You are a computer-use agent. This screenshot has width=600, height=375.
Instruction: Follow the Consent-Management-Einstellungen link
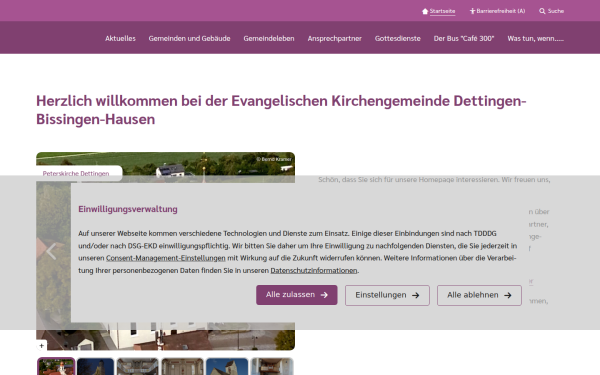(166, 258)
